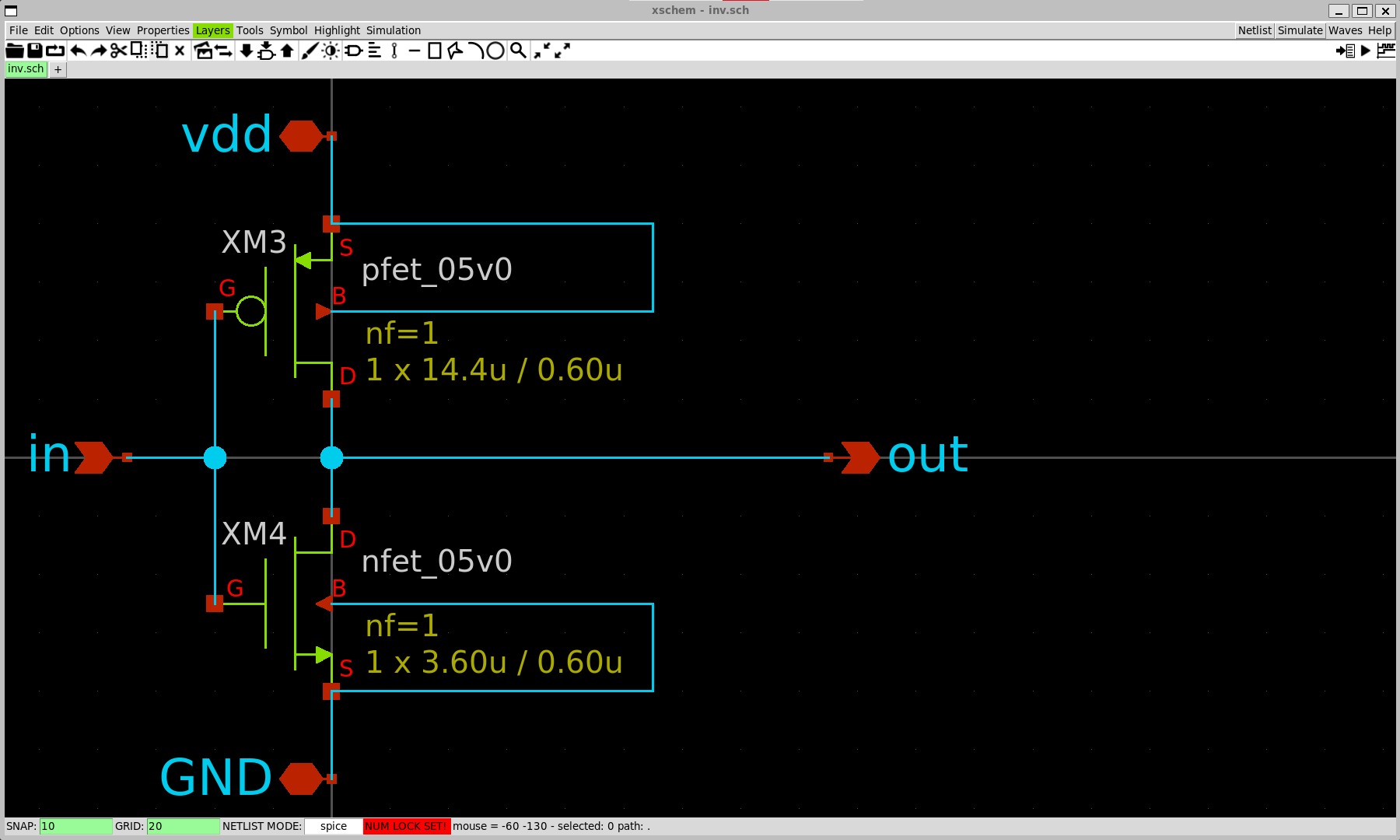Click the pfet_05v0 model label
This screenshot has width=1400, height=840.
pos(437,270)
